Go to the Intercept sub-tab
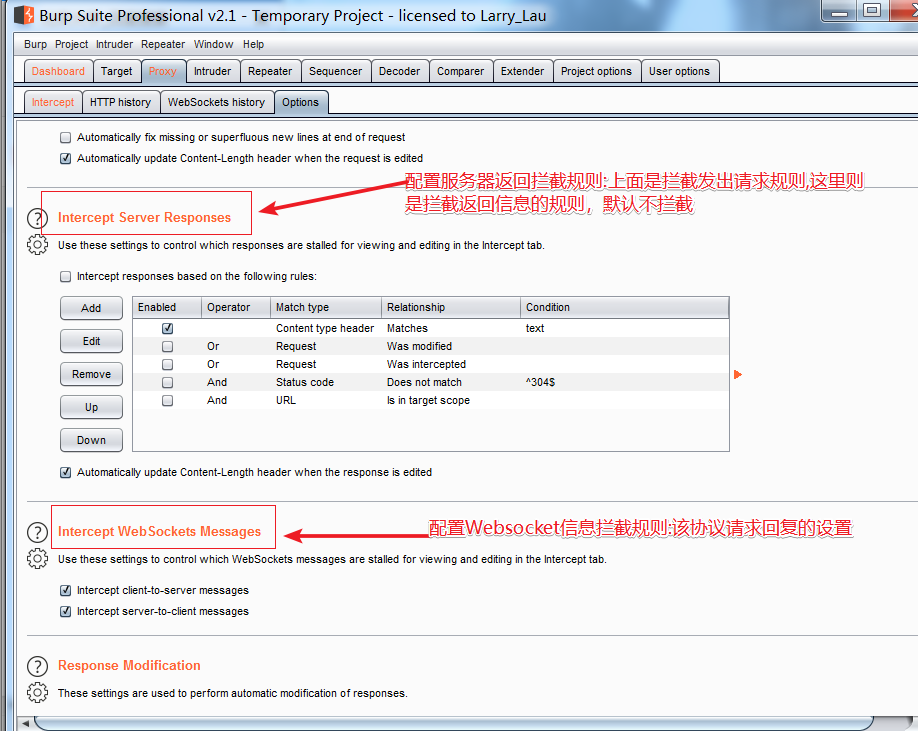Viewport: 918px width, 731px height. (x=53, y=102)
